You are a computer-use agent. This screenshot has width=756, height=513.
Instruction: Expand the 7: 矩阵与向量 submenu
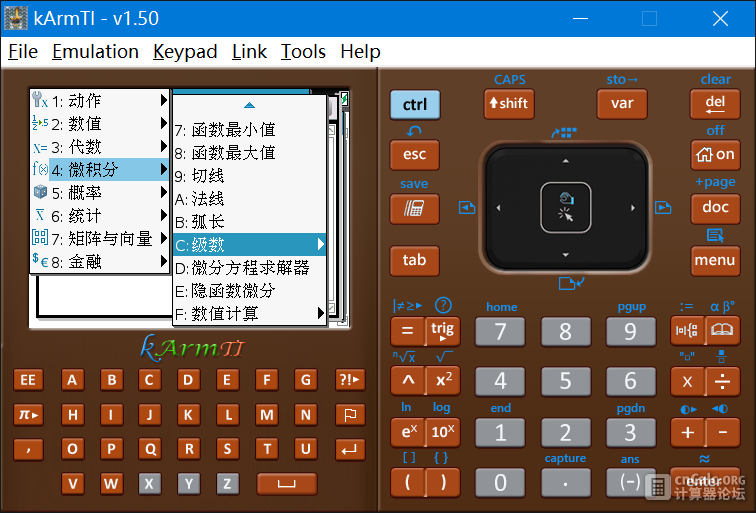100,239
